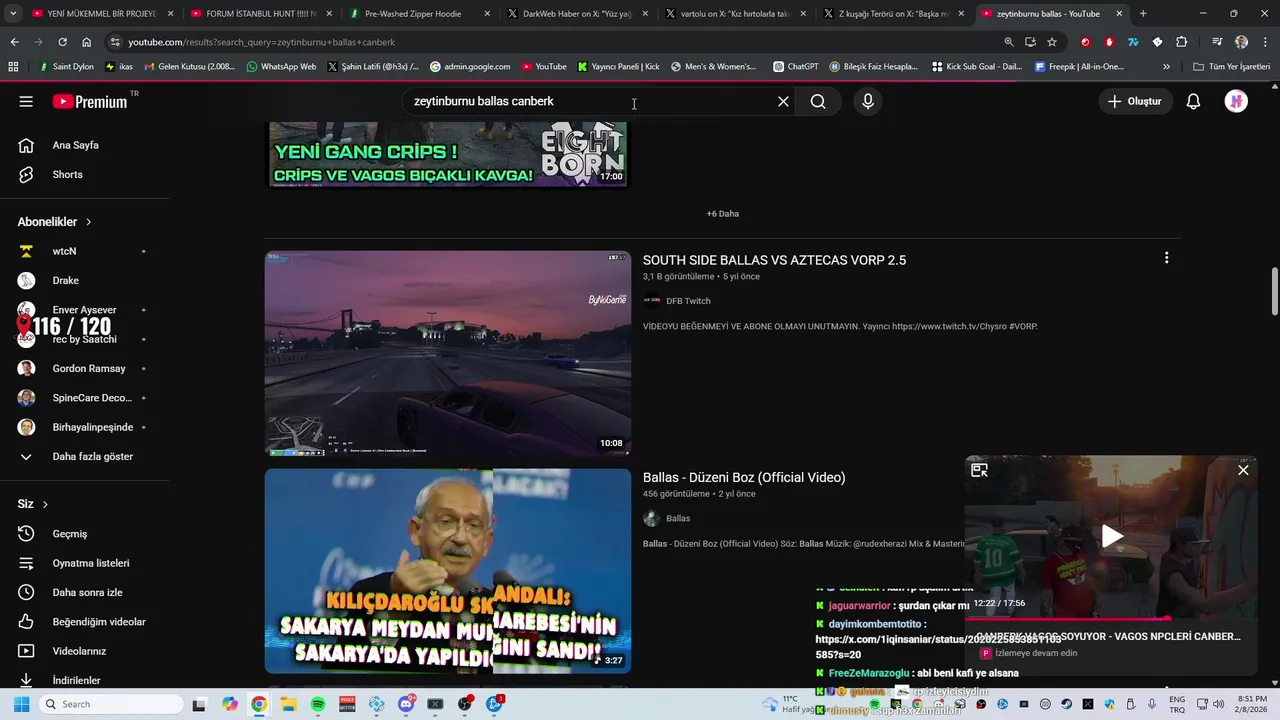The width and height of the screenshot is (1280, 720).
Task: Open File Explorer from the taskbar
Action: click(288, 704)
